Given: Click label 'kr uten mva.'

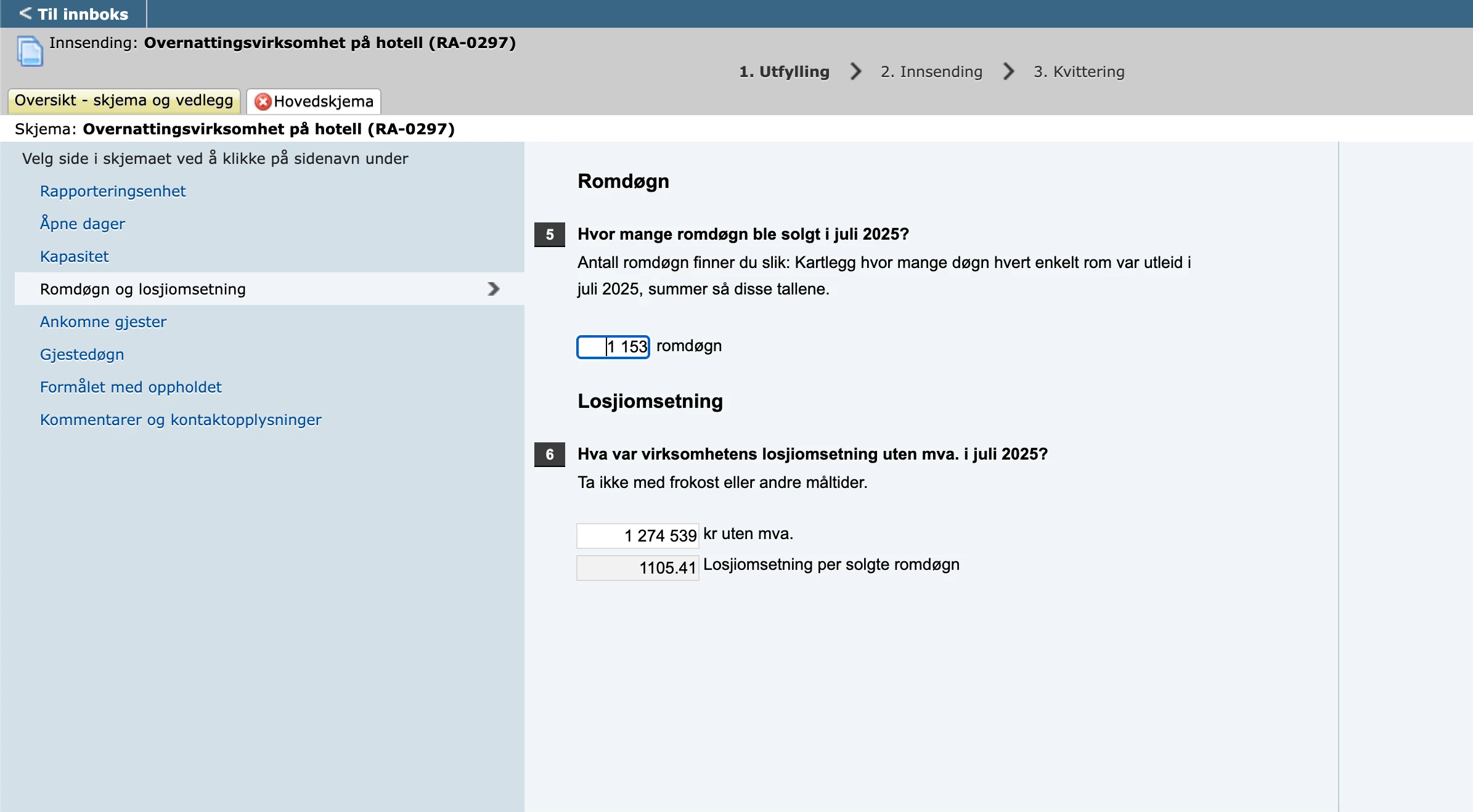Looking at the screenshot, I should click(748, 534).
